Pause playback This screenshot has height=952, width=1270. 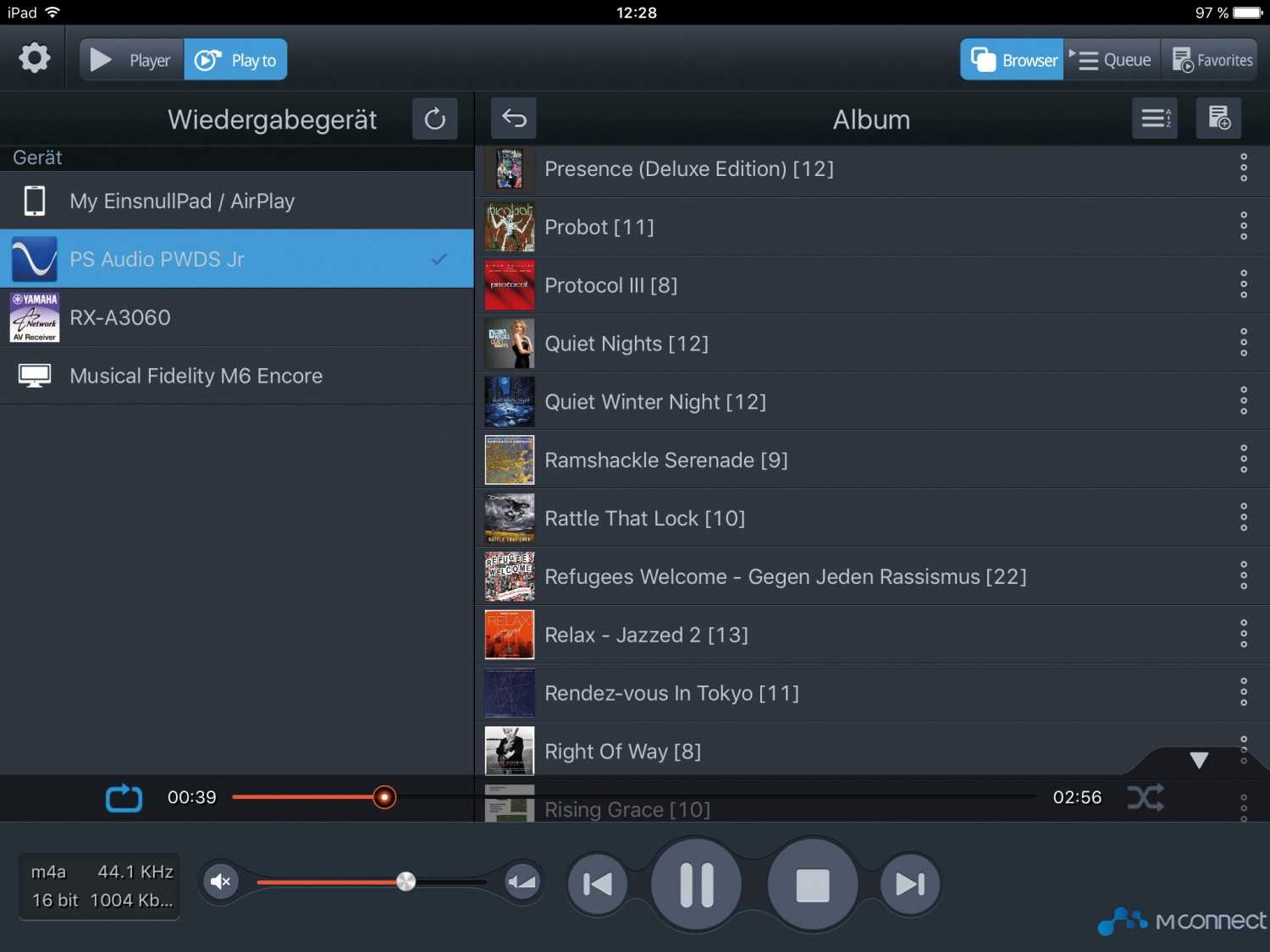(697, 884)
